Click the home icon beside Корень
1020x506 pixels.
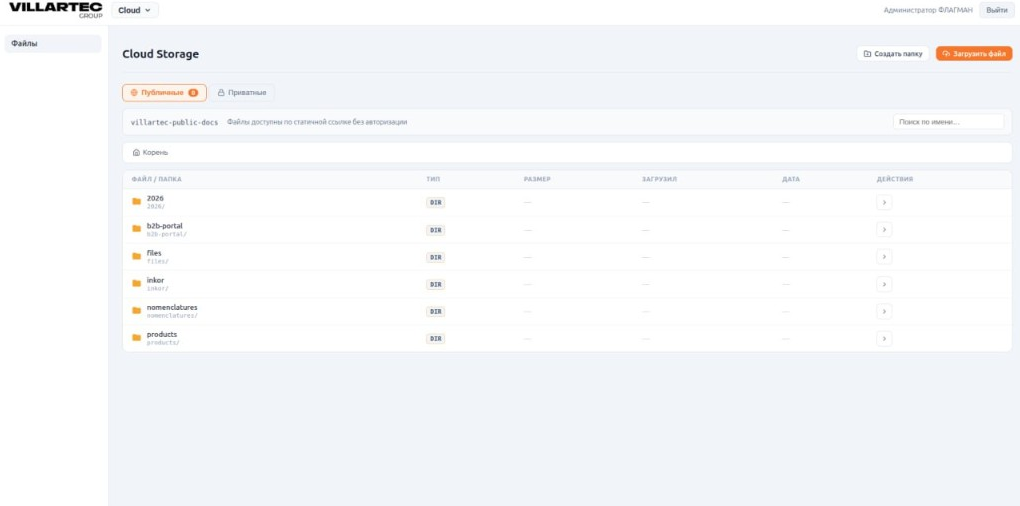coord(136,152)
